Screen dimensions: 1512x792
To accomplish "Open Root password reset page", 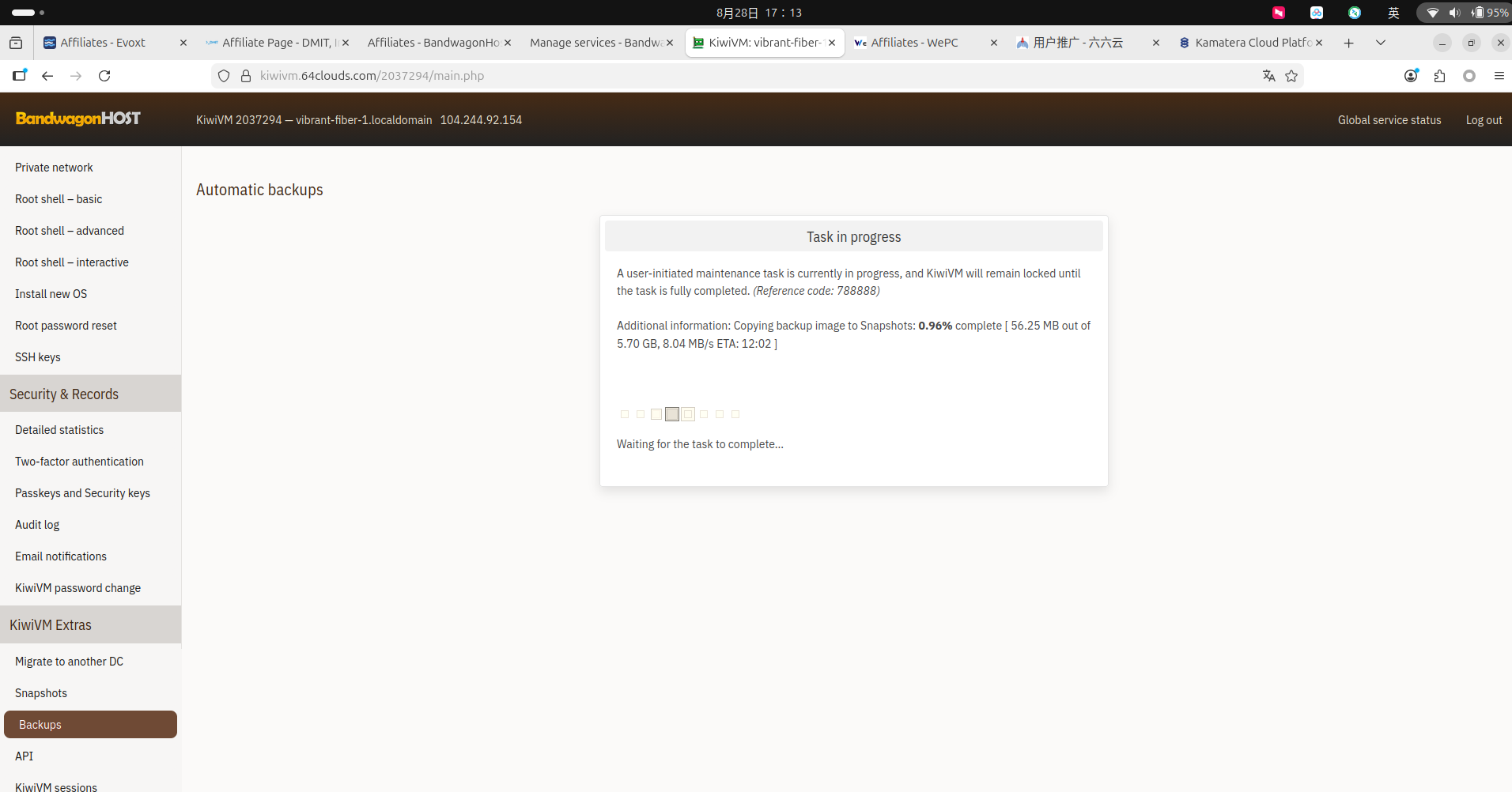I will pos(66,326).
